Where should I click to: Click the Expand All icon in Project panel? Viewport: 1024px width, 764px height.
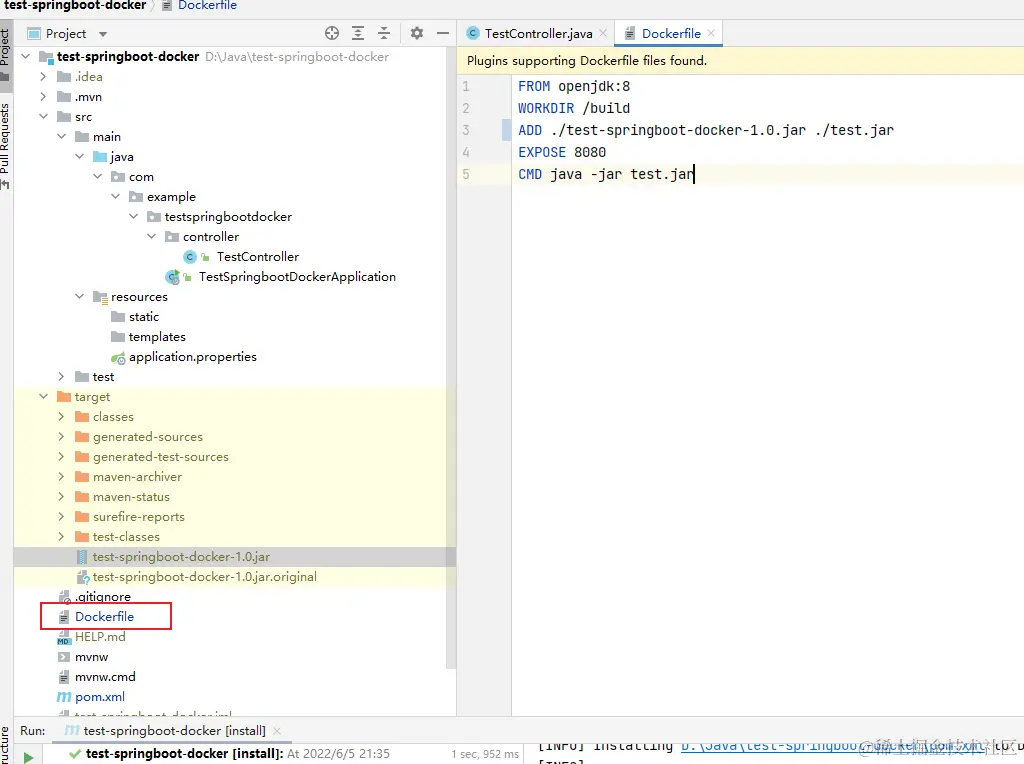[x=358, y=33]
